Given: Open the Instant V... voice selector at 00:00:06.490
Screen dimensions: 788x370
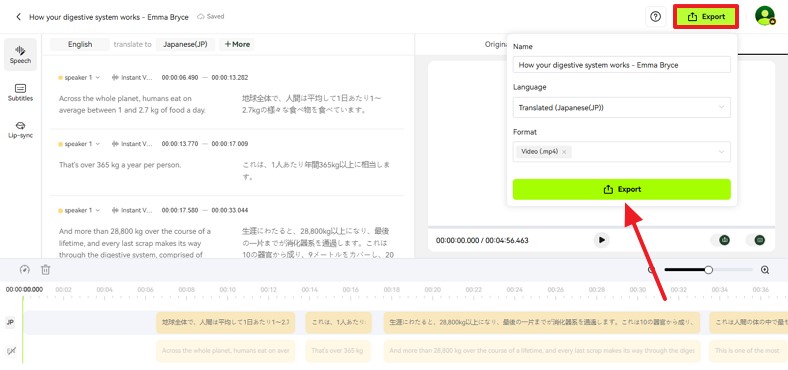Looking at the screenshot, I should coord(132,77).
